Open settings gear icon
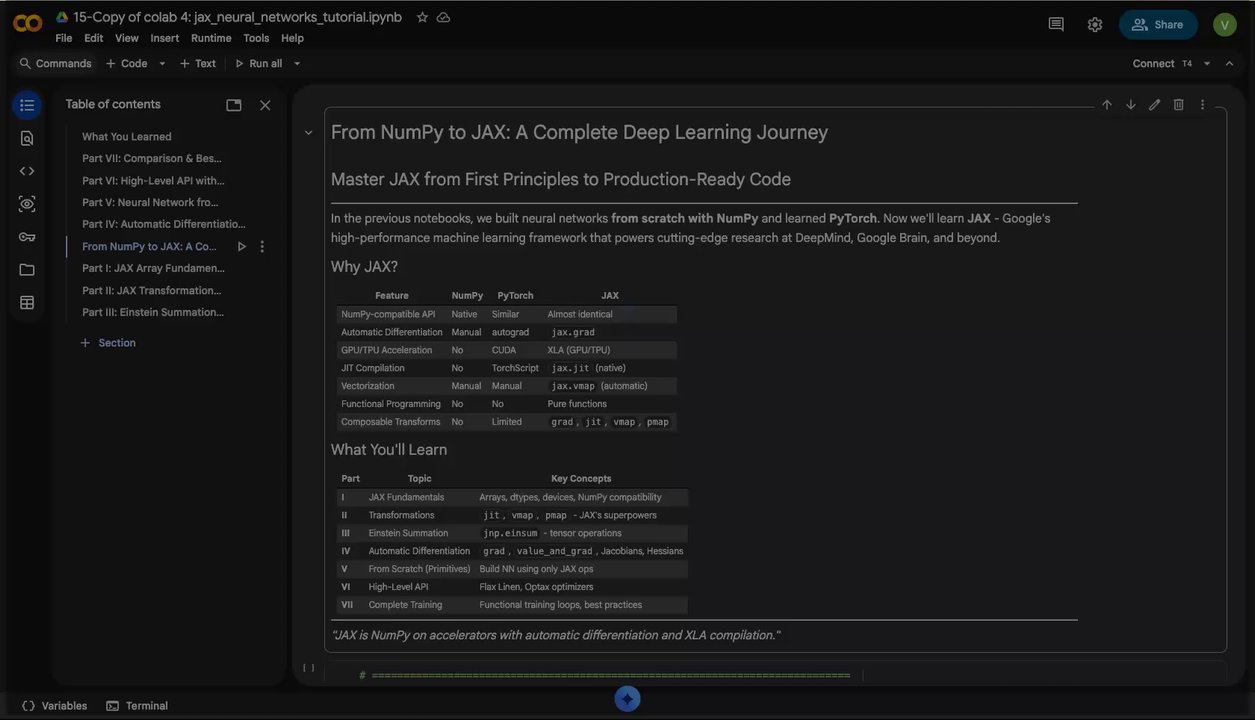 [1095, 24]
